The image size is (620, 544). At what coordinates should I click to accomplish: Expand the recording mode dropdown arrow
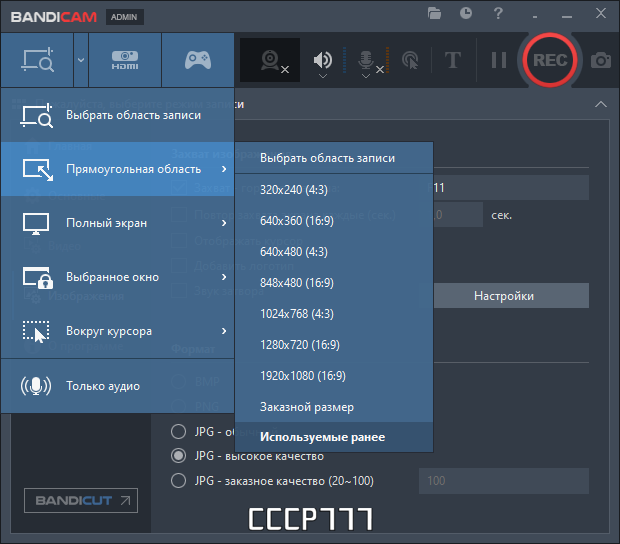81,60
